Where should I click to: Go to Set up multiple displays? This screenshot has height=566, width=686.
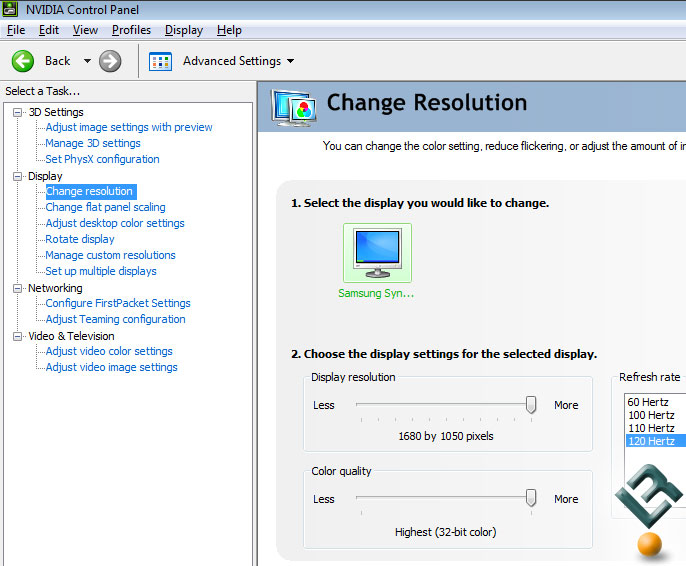(x=101, y=271)
